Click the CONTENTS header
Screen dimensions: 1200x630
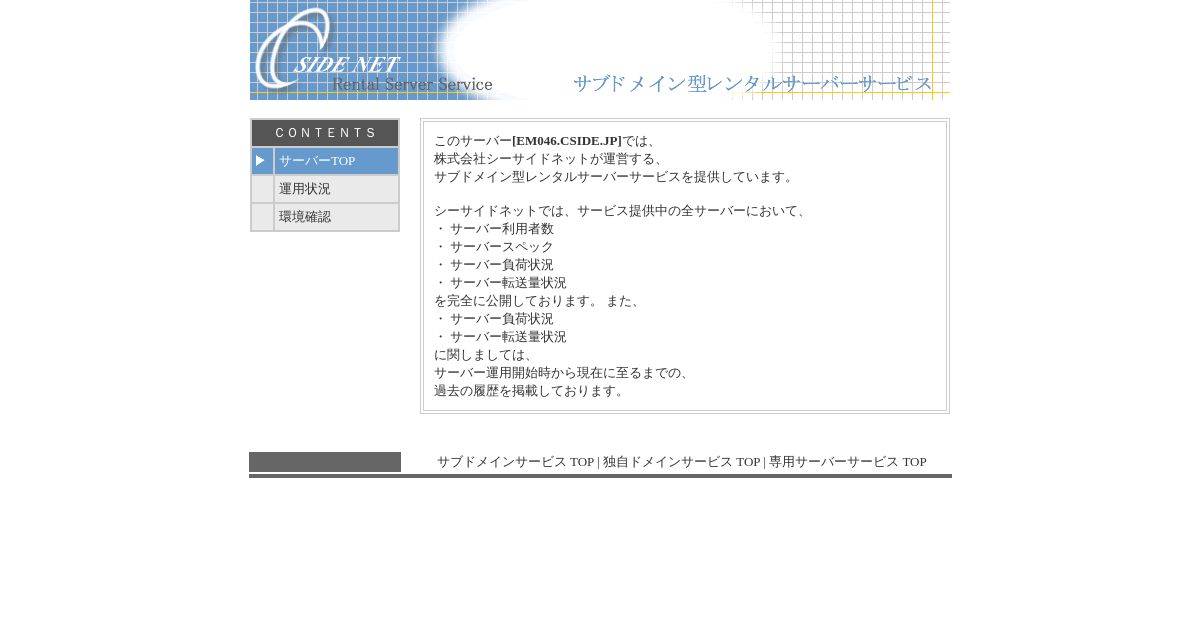pyautogui.click(x=325, y=133)
